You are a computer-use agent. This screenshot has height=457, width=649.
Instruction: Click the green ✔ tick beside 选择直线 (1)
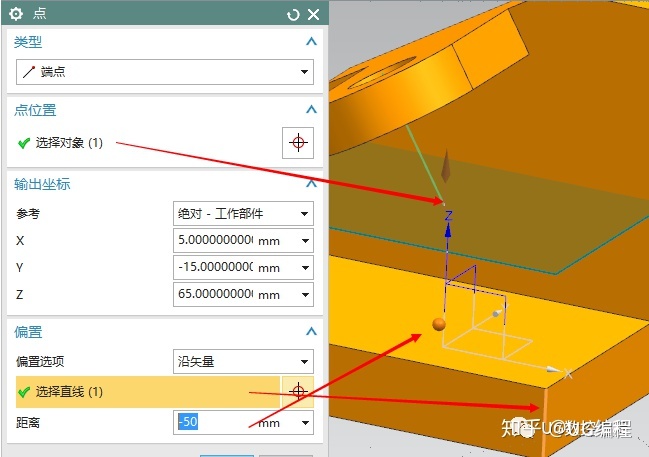tap(24, 392)
